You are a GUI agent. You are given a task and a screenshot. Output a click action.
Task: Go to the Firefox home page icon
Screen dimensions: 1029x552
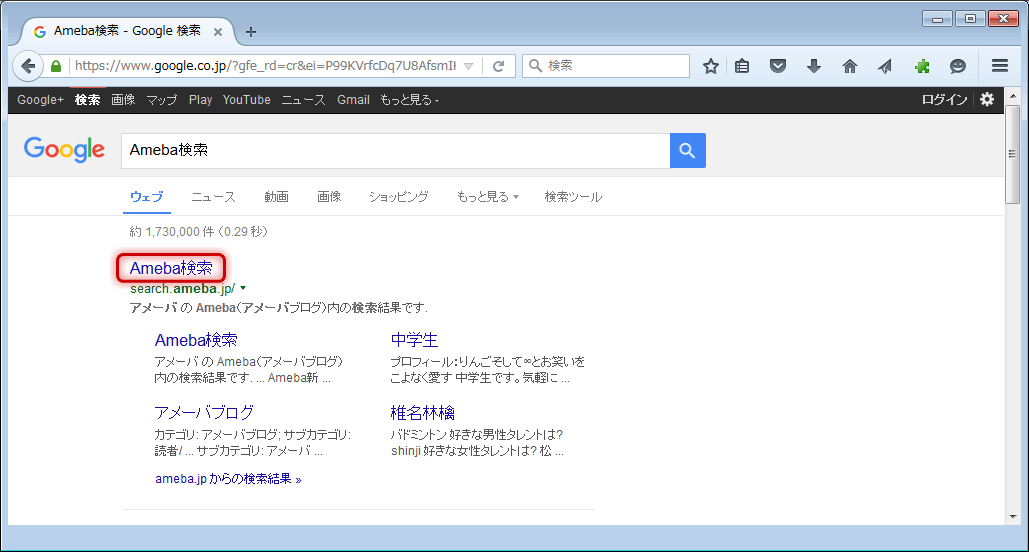850,66
